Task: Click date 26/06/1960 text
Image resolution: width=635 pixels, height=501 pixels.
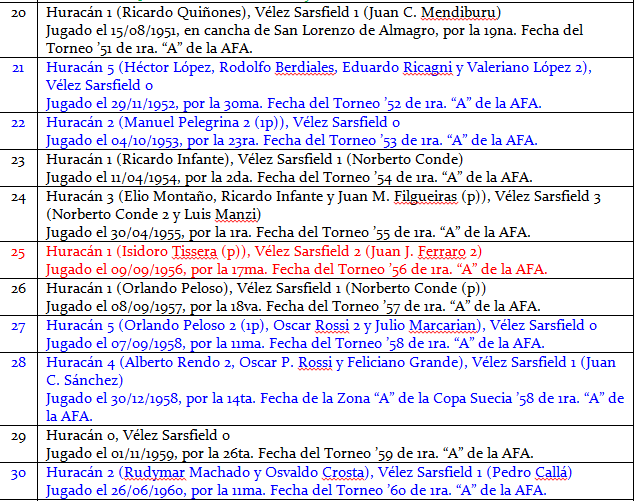Action: coord(147,491)
